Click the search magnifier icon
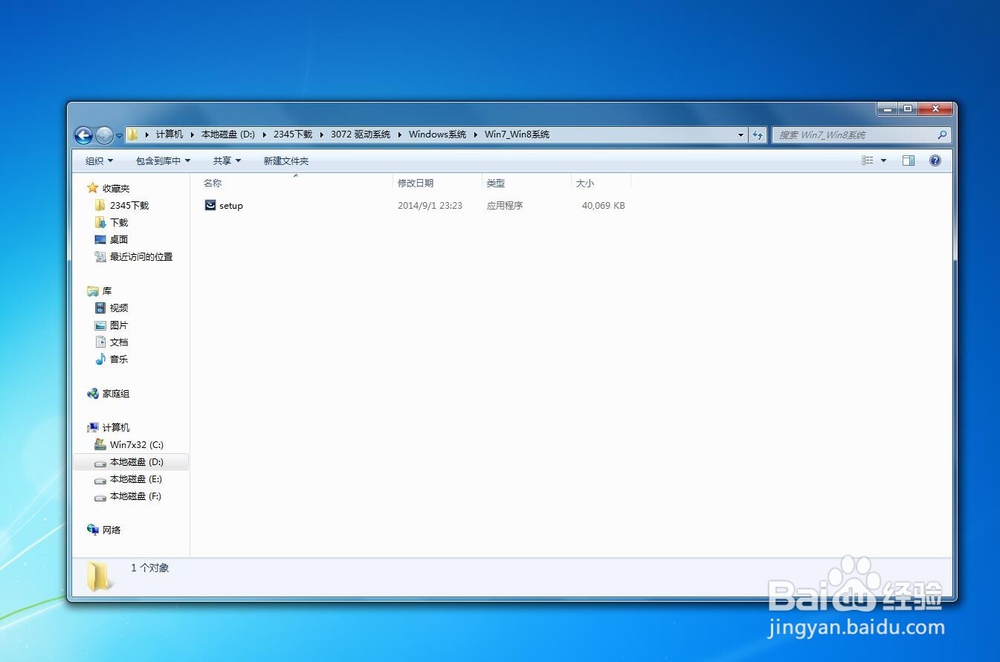 point(941,135)
